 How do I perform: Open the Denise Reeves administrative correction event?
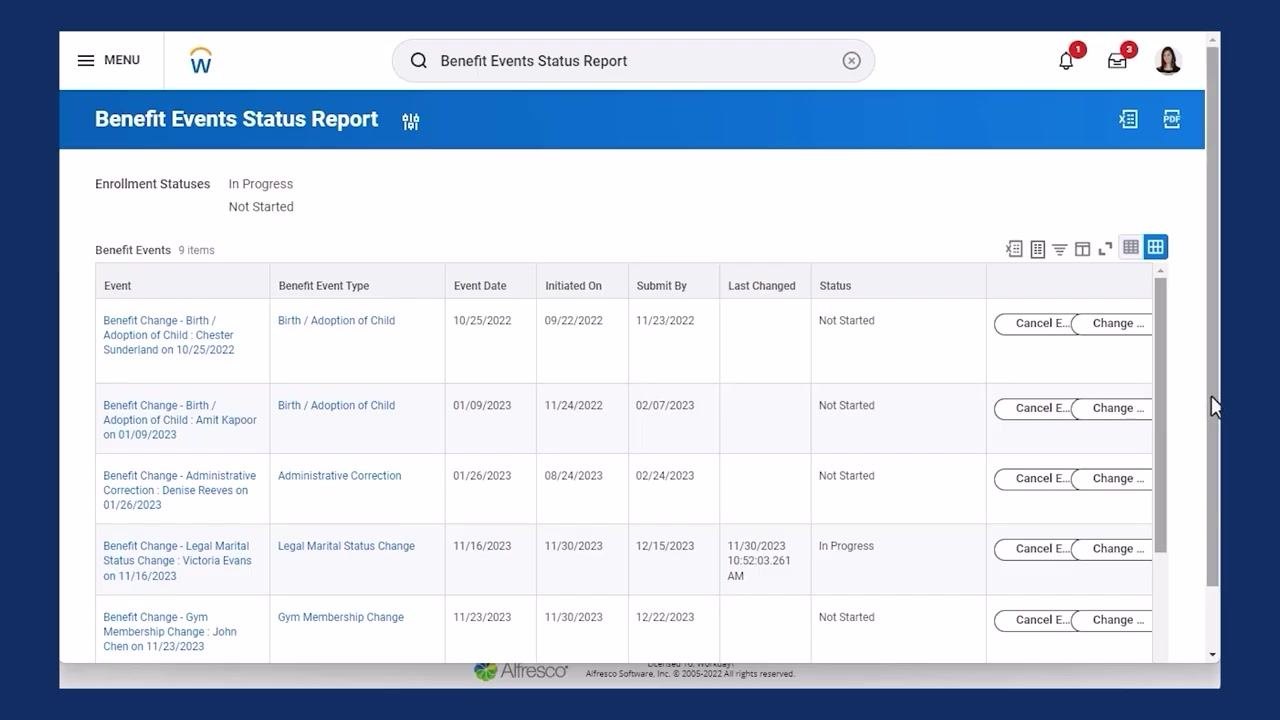point(180,490)
